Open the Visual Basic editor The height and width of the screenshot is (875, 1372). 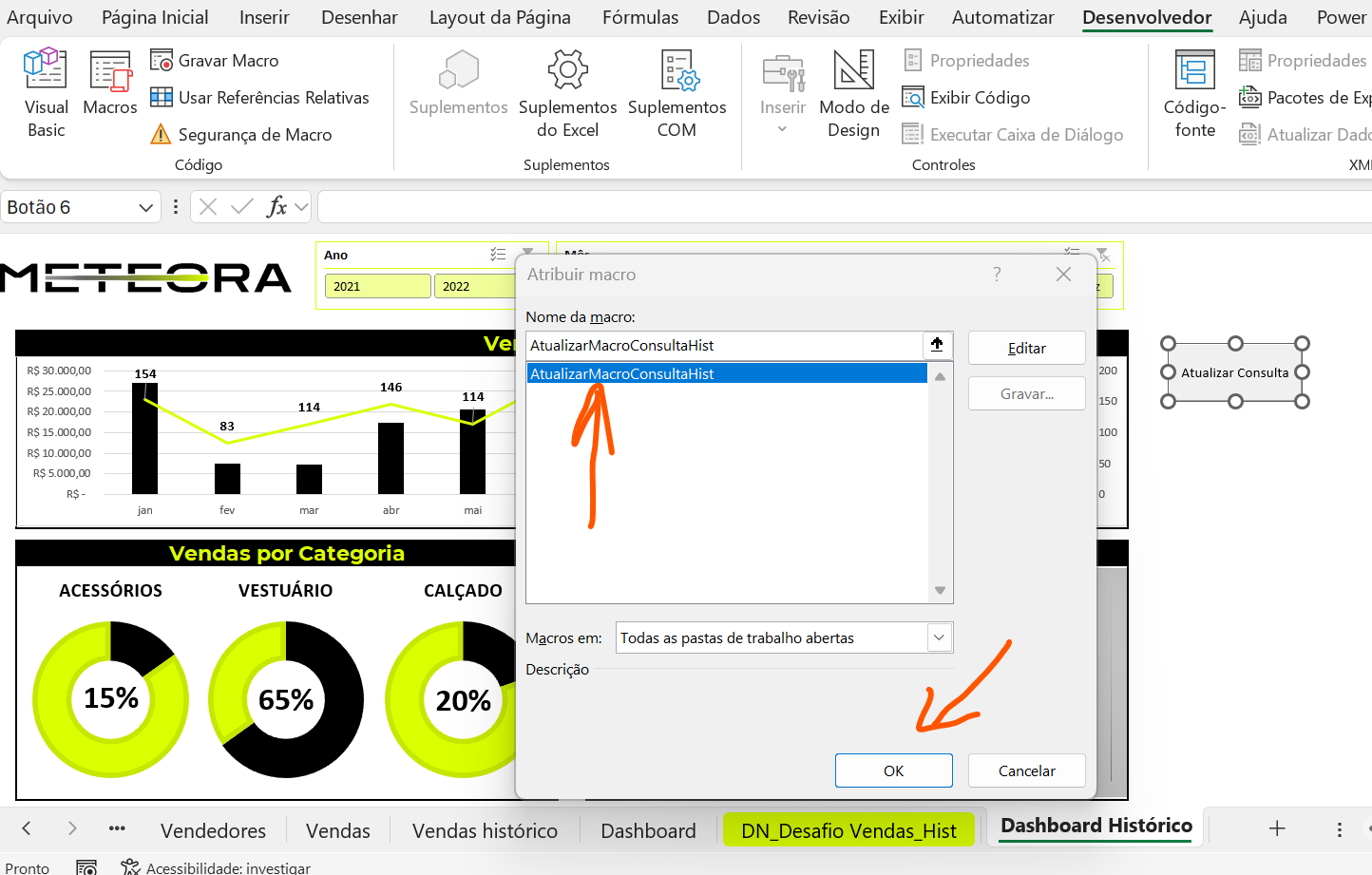46,94
